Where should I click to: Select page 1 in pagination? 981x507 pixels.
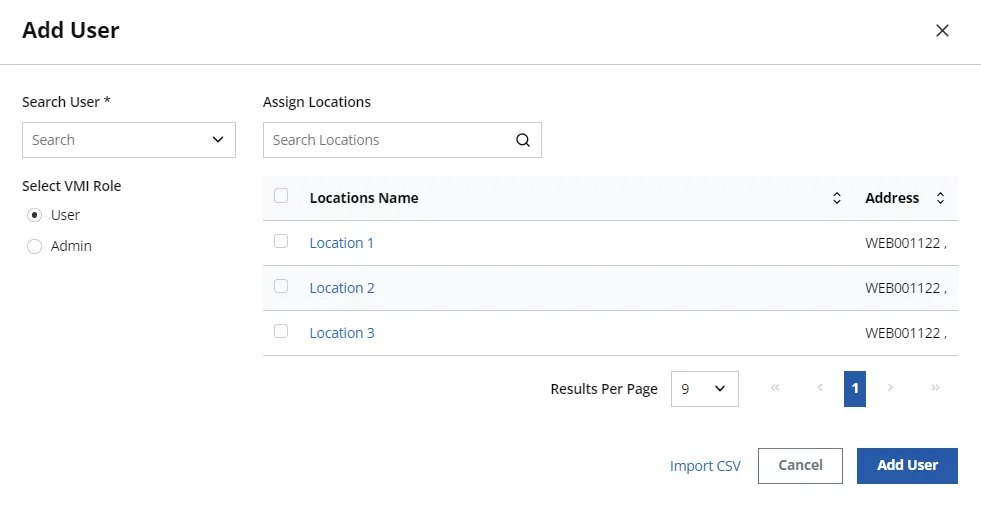[x=855, y=389]
